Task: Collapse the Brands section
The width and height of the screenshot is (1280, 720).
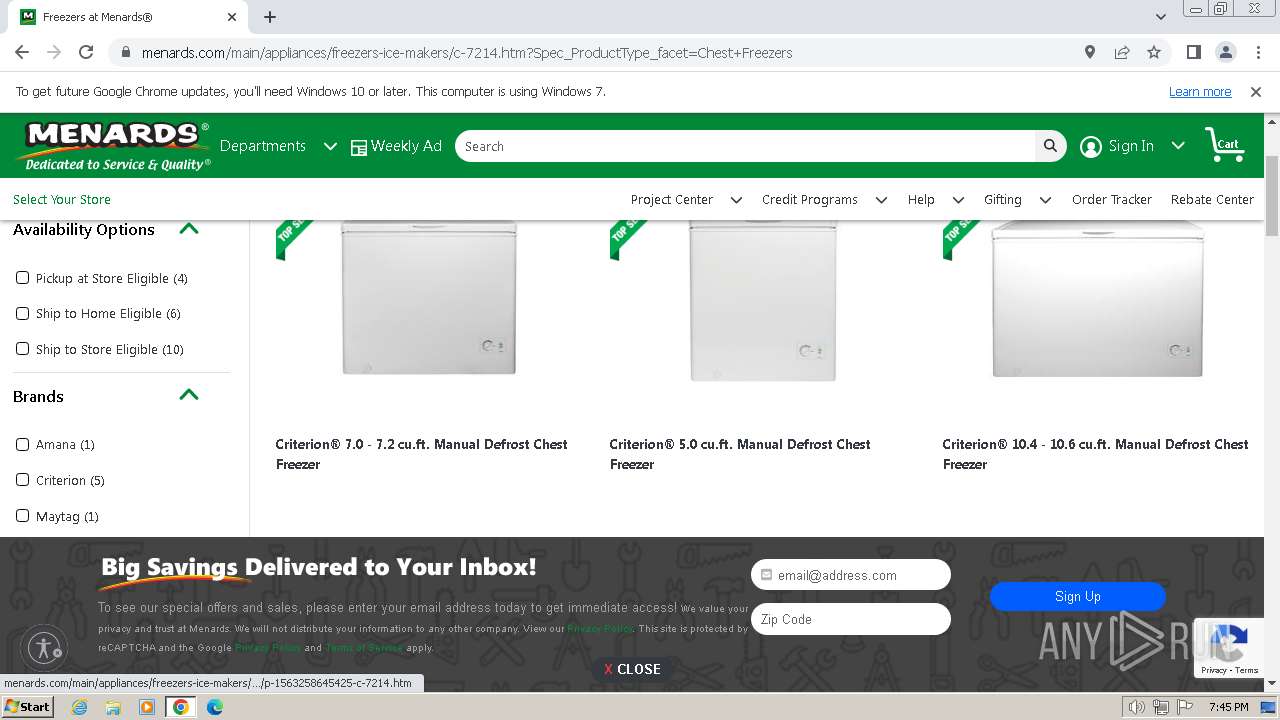Action: (188, 395)
